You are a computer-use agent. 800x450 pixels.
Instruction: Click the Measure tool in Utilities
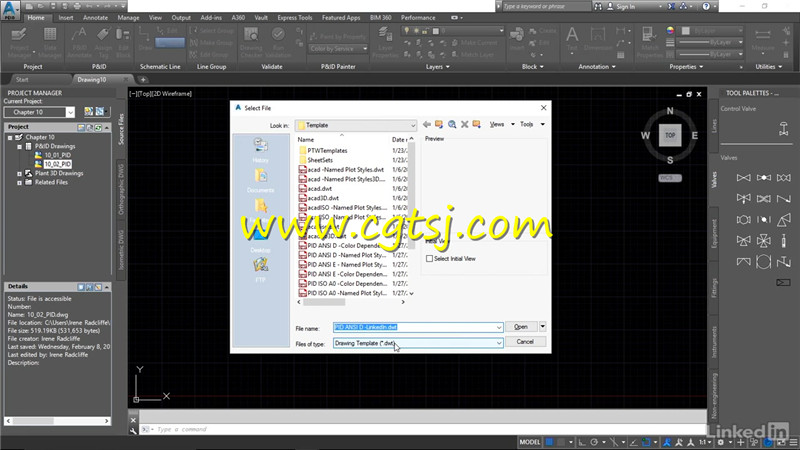point(763,40)
